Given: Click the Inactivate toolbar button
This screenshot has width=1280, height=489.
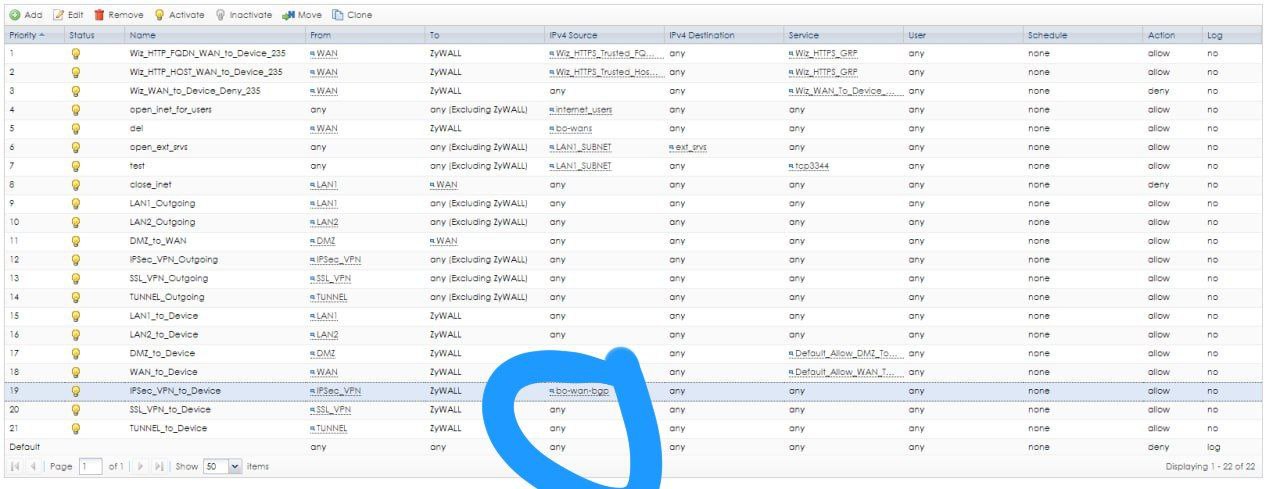Looking at the screenshot, I should [243, 15].
